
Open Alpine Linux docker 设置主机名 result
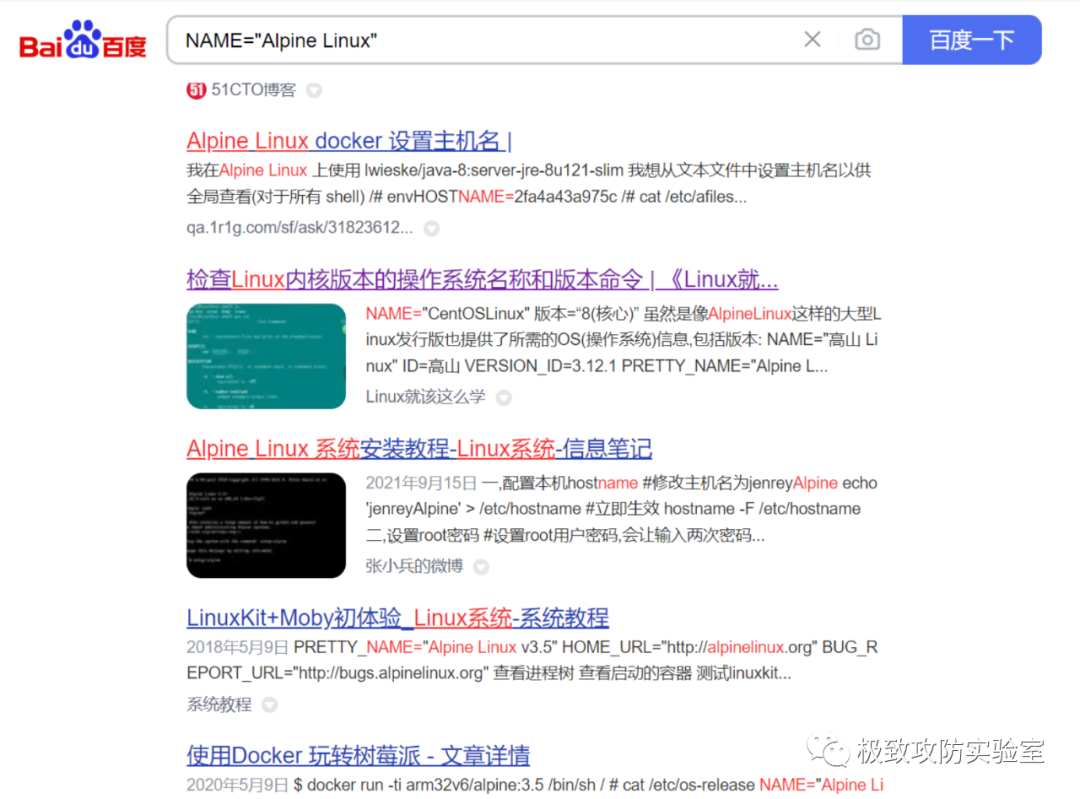[x=349, y=140]
